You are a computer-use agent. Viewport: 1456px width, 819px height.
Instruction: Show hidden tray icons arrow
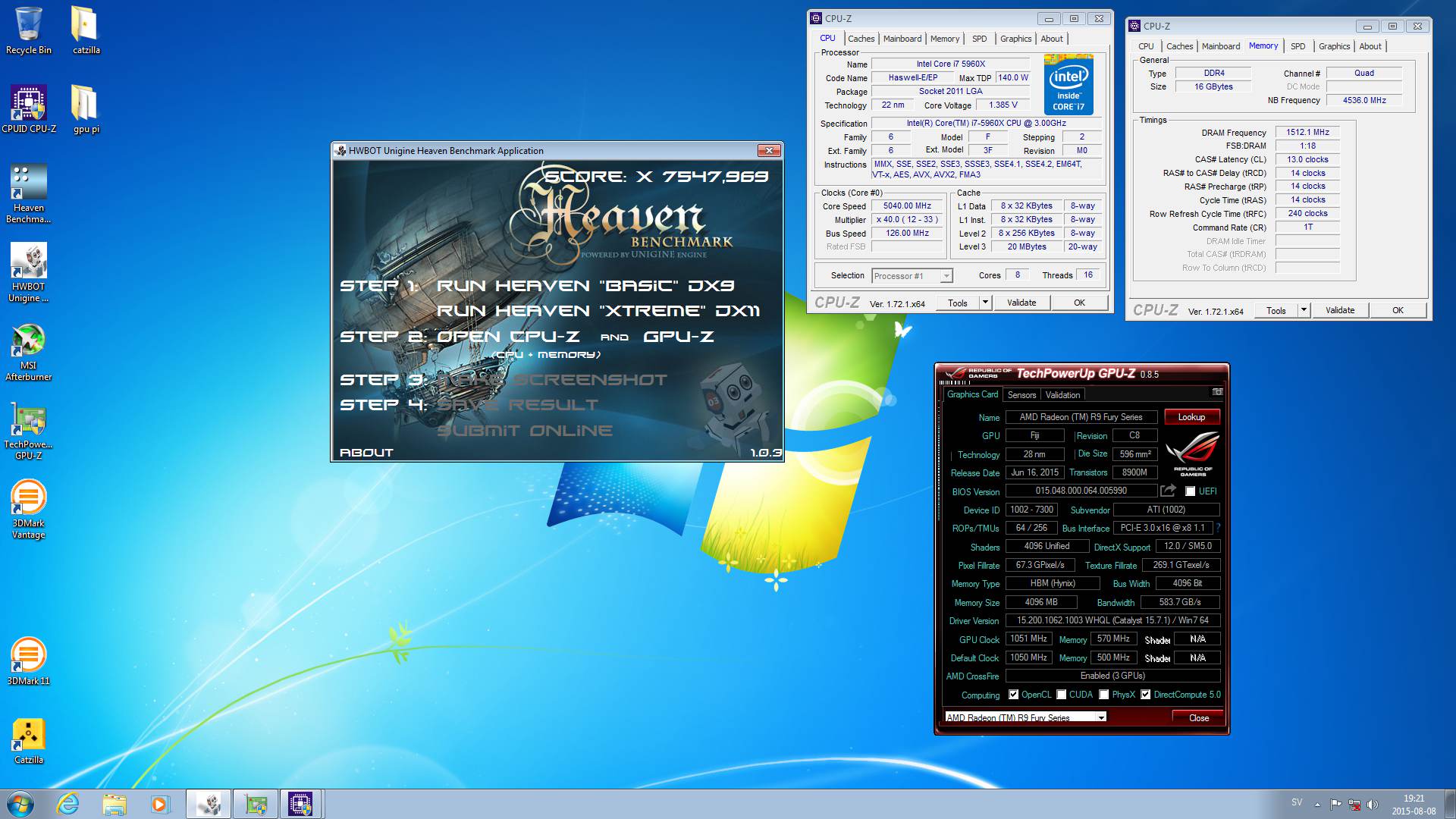[1317, 805]
